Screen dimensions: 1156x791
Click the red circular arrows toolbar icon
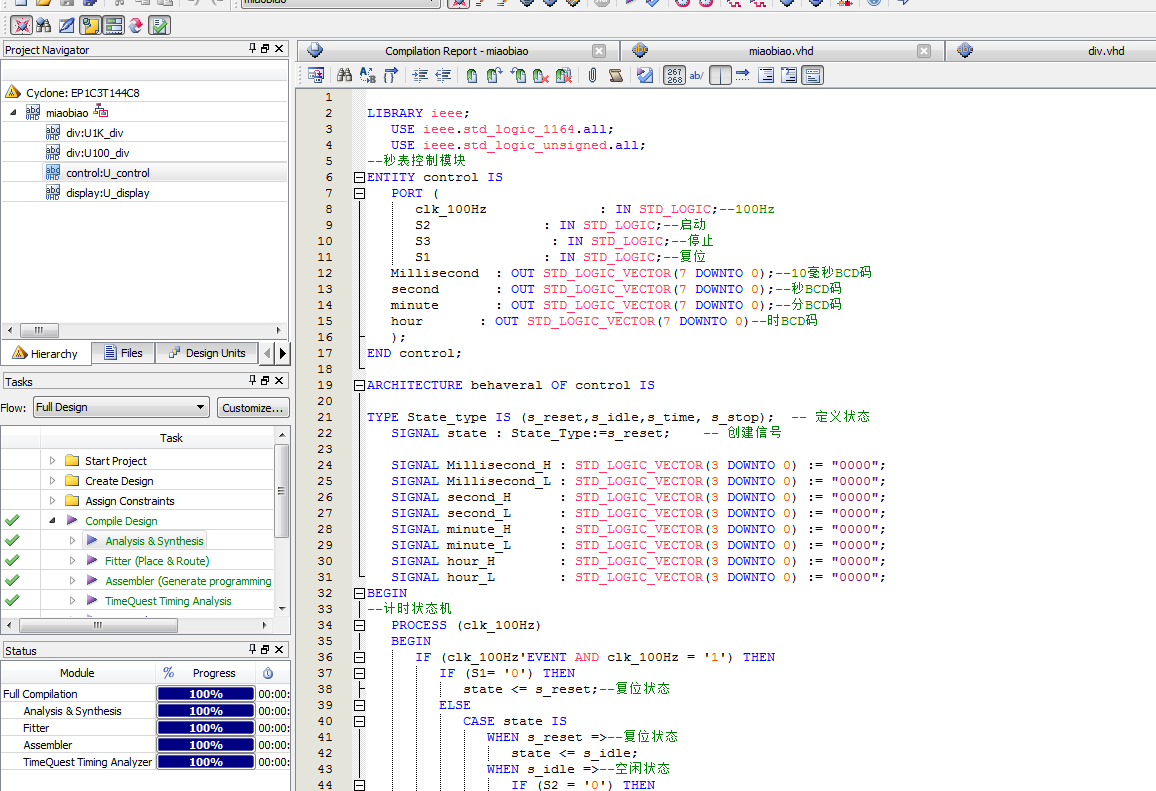[136, 25]
